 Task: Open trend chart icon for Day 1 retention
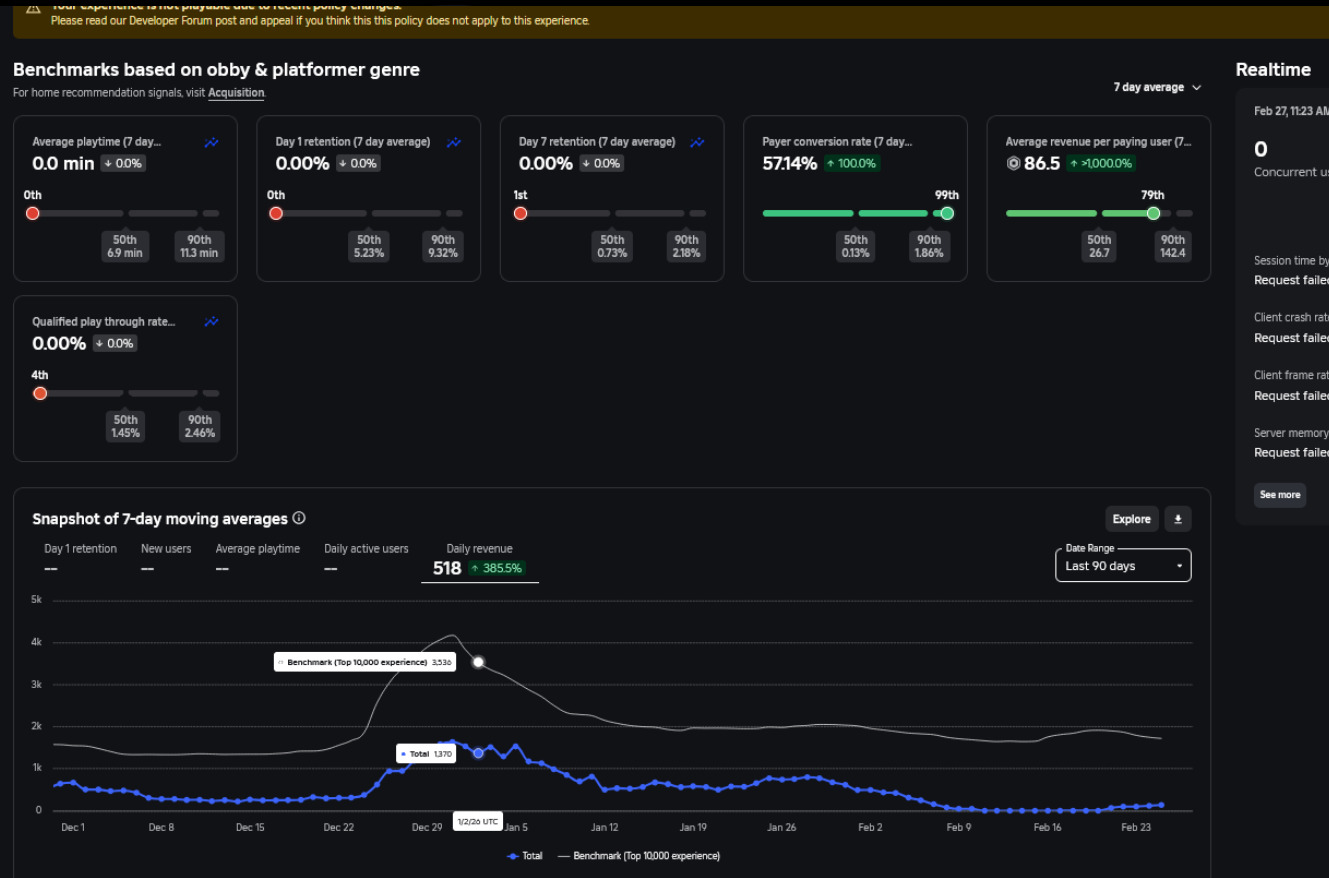pos(454,143)
